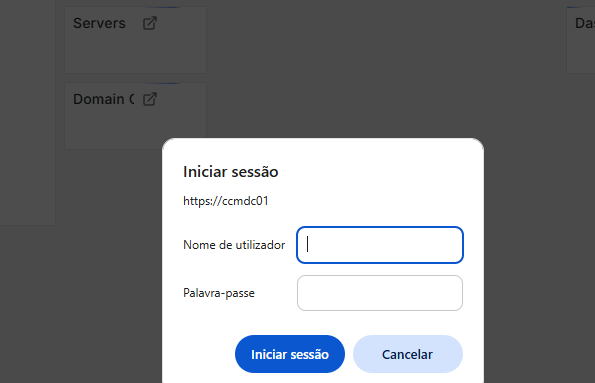This screenshot has width=595, height=383.
Task: Click the Nome de utilizador label
Action: (x=234, y=245)
